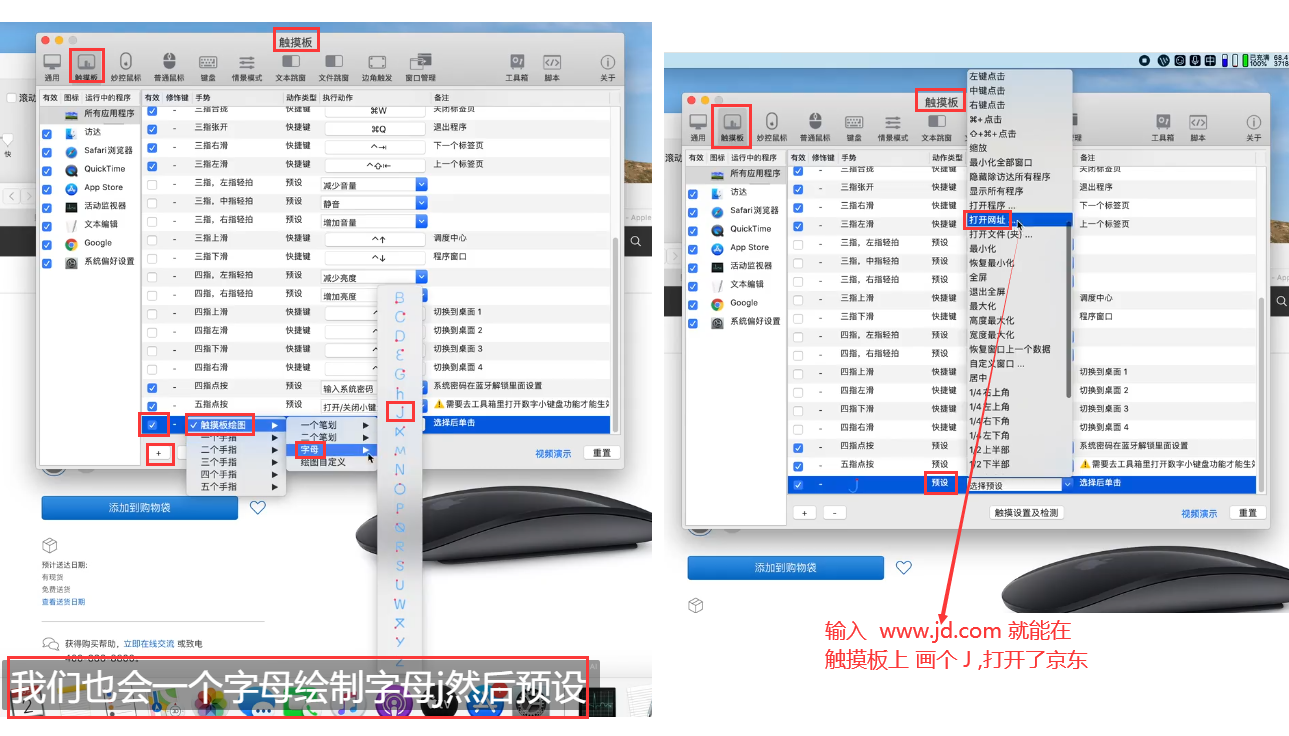Expand 二个笔划 submenu
1289x736 pixels.
334,437
